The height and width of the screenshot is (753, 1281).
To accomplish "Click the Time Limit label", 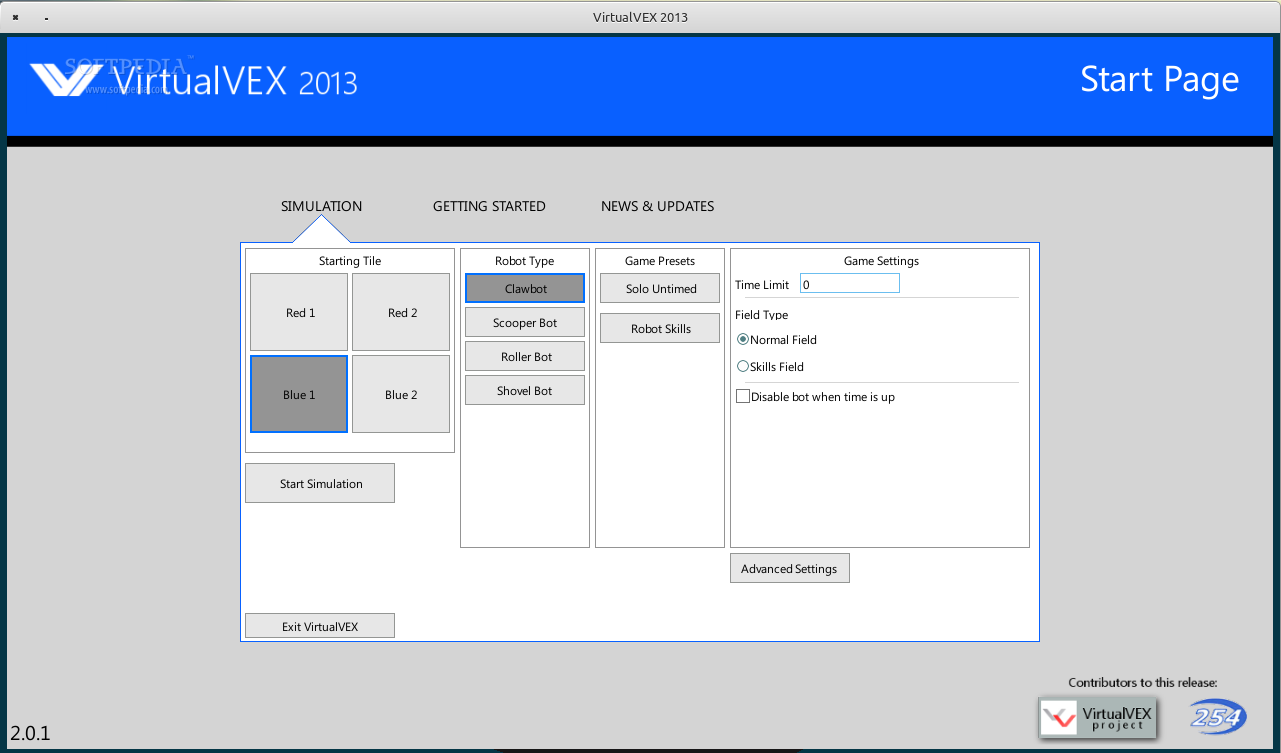I will pyautogui.click(x=762, y=285).
